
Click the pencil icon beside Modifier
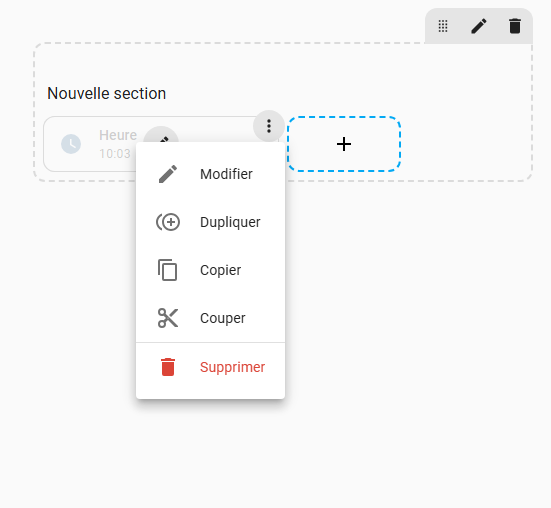coord(168,174)
